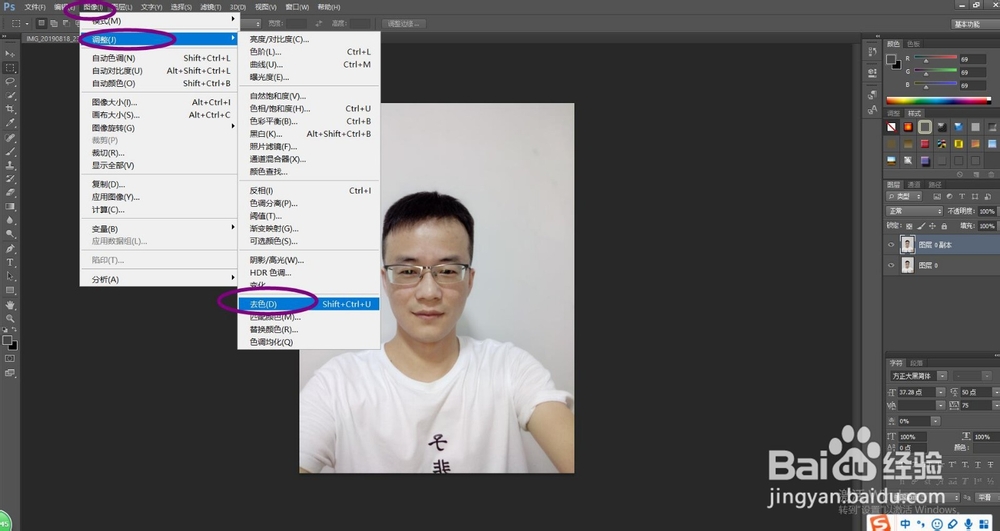The height and width of the screenshot is (531, 1000).
Task: Select the History Brush tool
Action: 10,179
